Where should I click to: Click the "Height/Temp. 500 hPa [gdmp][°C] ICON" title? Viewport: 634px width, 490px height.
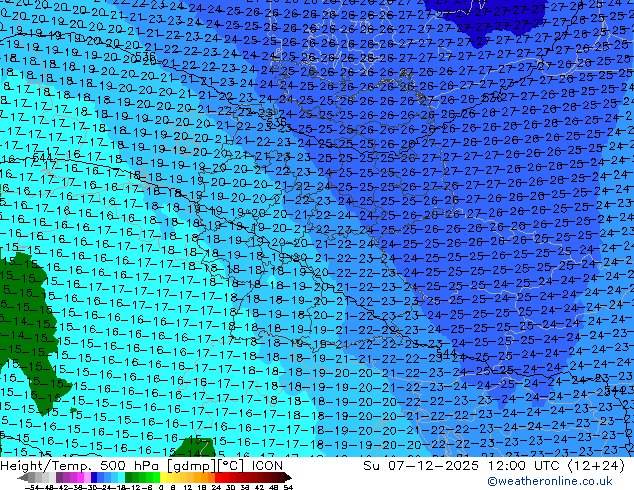tap(142, 466)
